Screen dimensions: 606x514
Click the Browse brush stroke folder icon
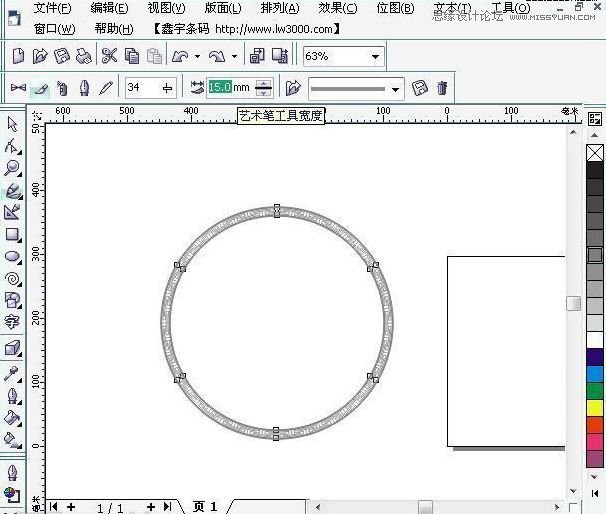[x=293, y=88]
